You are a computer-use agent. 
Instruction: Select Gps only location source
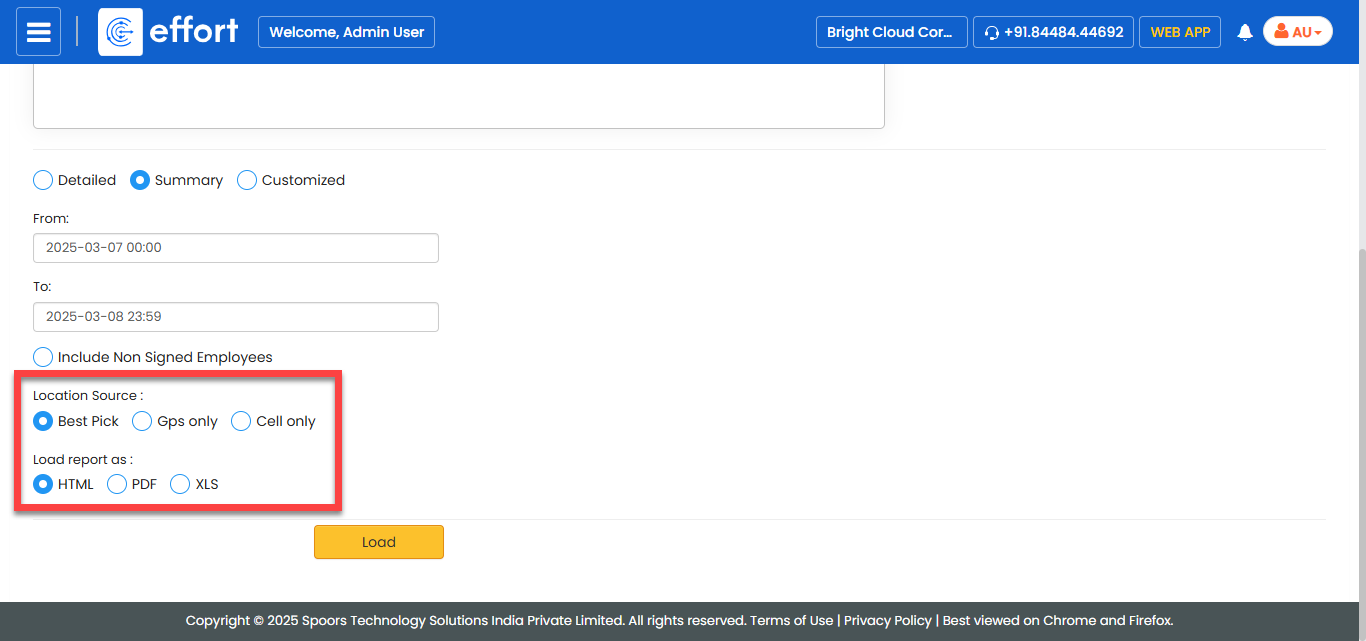pyautogui.click(x=143, y=421)
